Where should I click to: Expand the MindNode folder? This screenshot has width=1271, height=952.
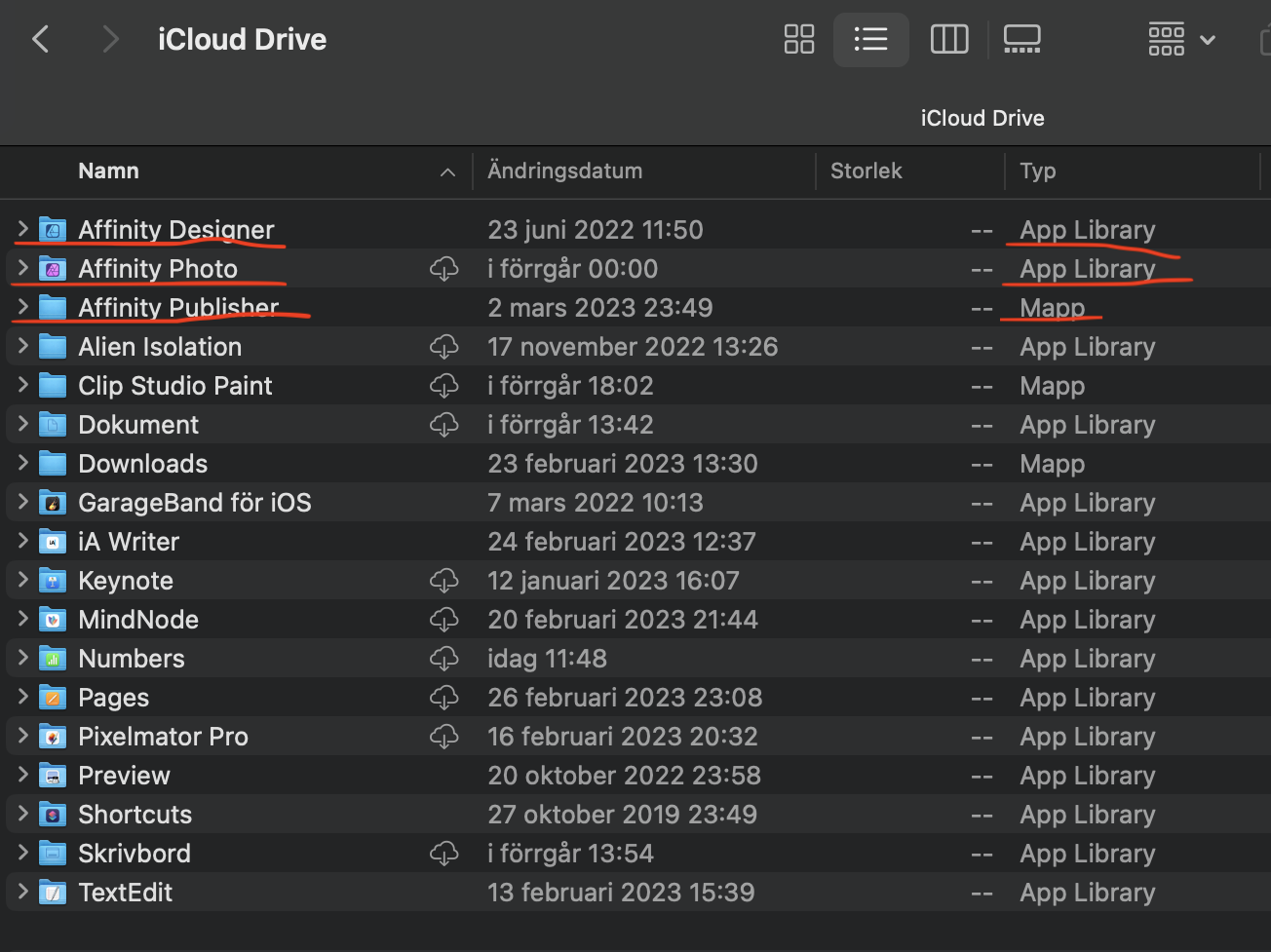point(22,619)
